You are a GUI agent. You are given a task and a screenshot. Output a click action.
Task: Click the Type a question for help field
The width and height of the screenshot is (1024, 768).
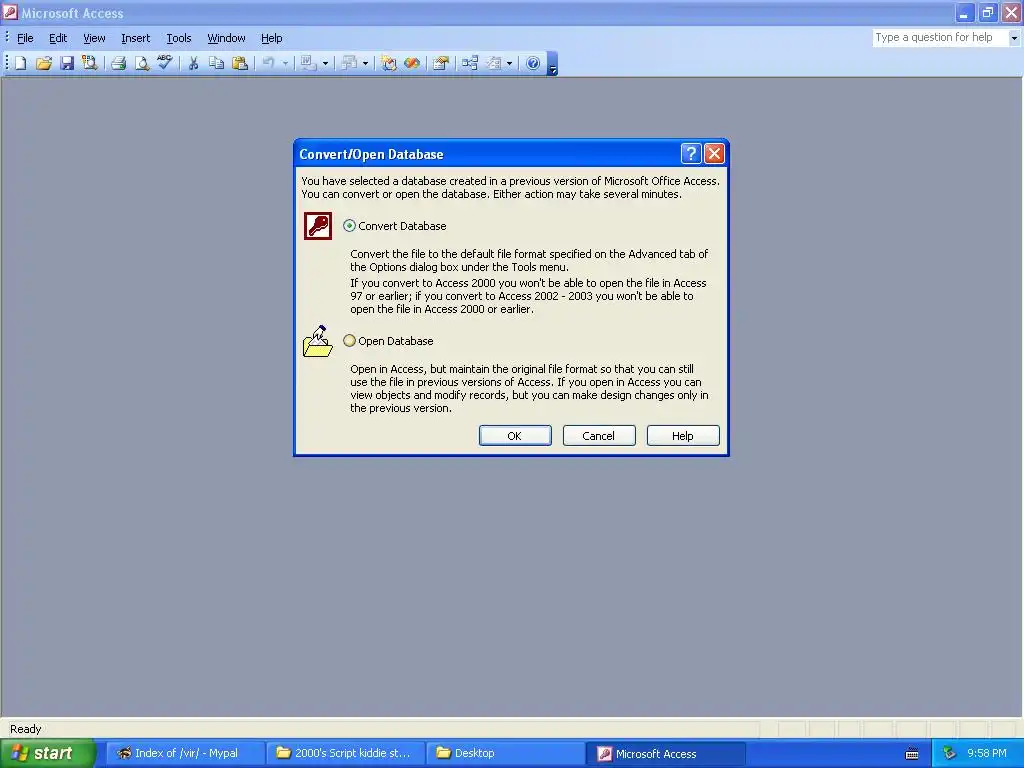(940, 38)
